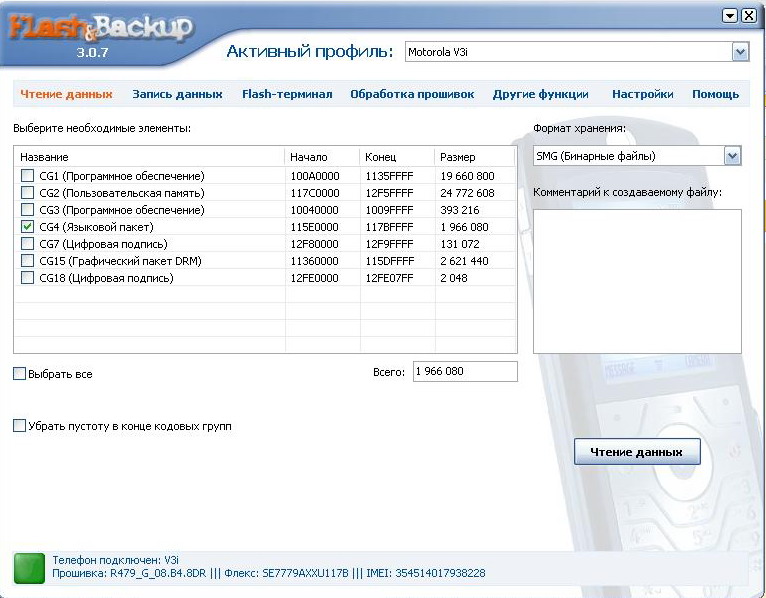The height and width of the screenshot is (598, 766).
Task: Sort by Начало column header
Action: [x=322, y=157]
